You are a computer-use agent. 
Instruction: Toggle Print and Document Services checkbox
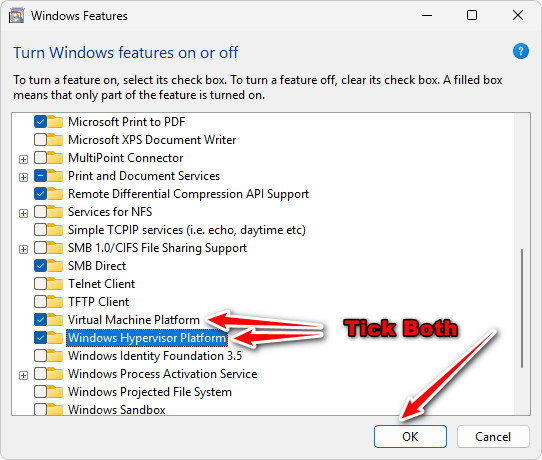pos(40,176)
